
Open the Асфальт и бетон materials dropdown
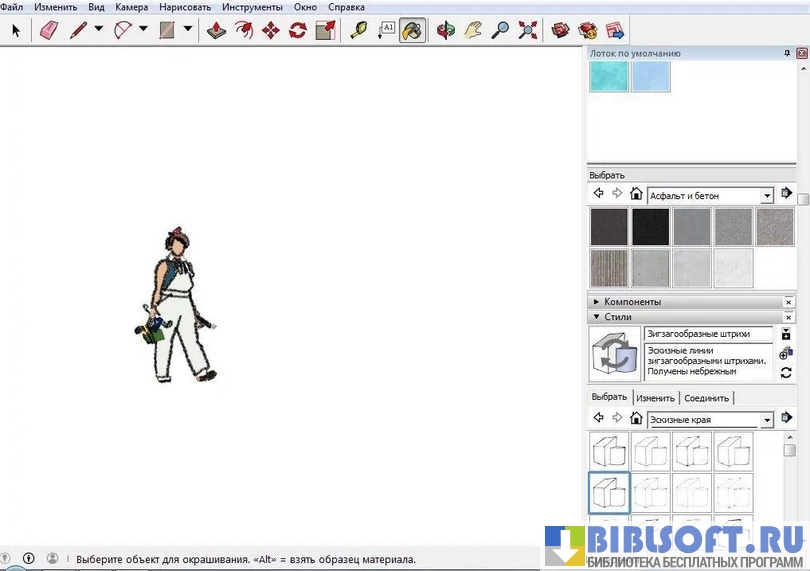tap(767, 195)
